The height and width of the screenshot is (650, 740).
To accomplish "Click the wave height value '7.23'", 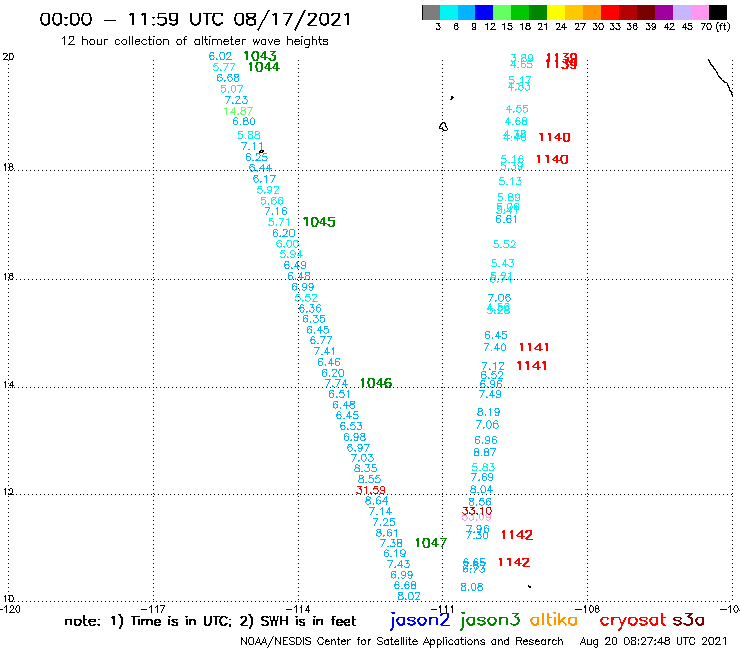I will tap(236, 100).
